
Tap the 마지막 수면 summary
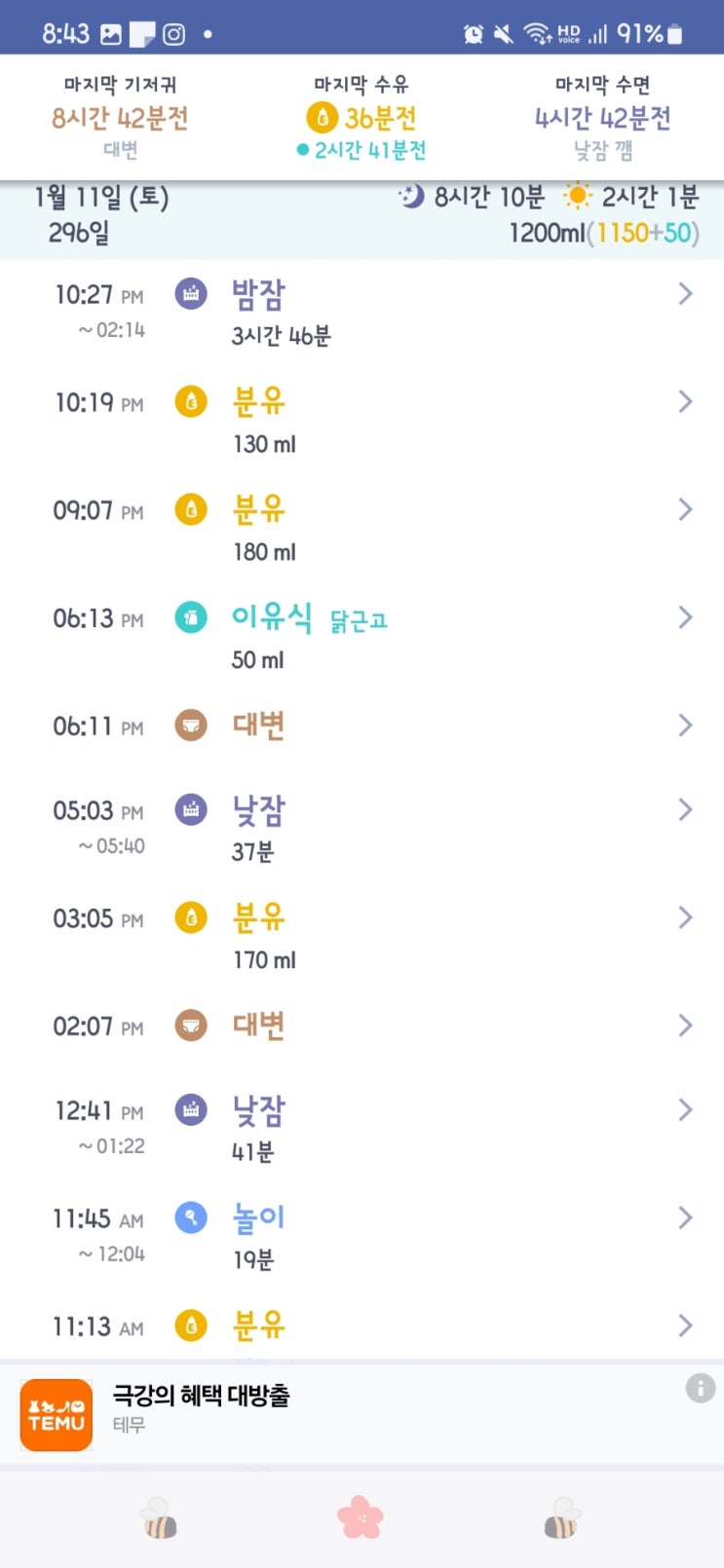click(602, 117)
